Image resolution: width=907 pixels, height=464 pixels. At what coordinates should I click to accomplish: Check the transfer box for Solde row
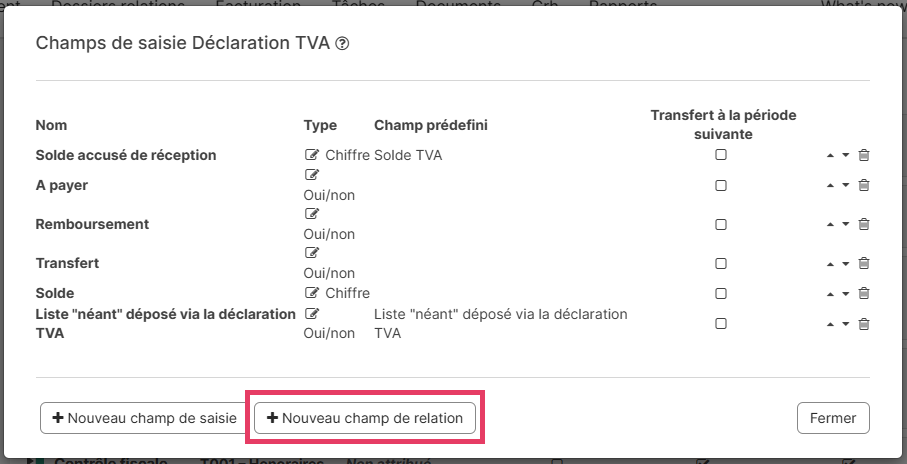[720, 293]
